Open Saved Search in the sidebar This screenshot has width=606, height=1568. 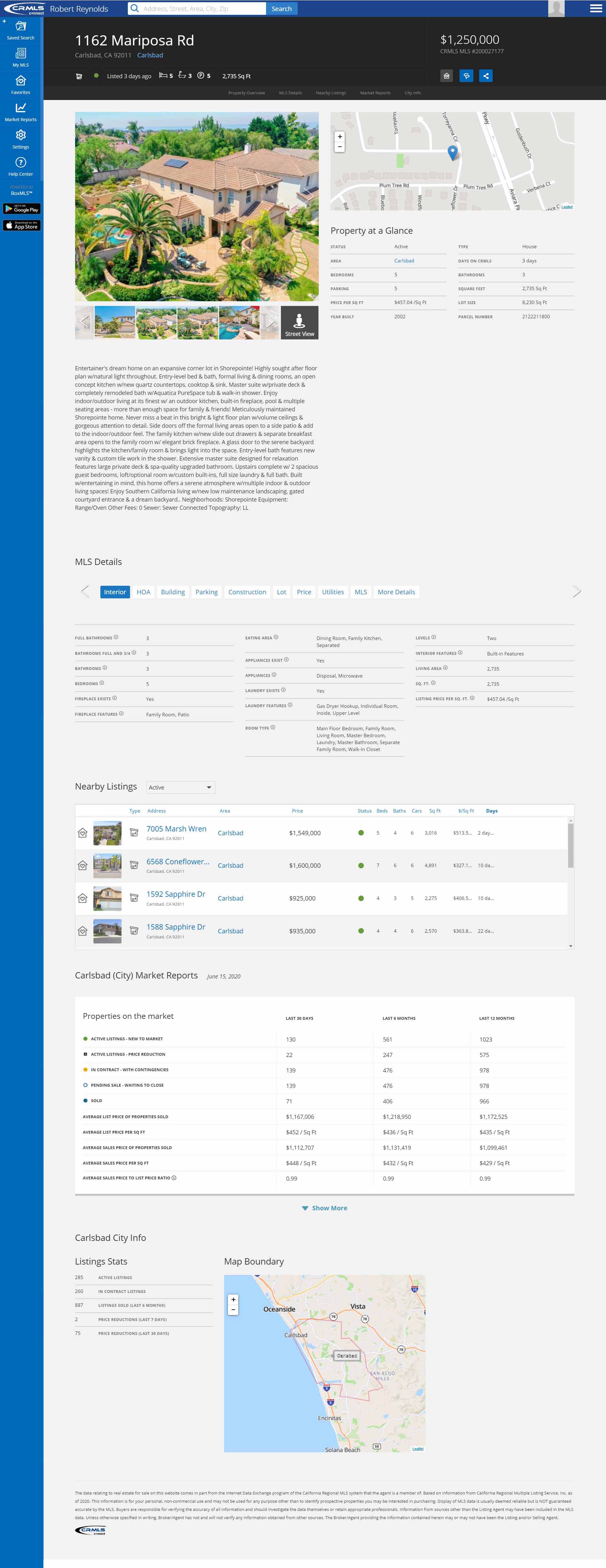click(x=21, y=30)
